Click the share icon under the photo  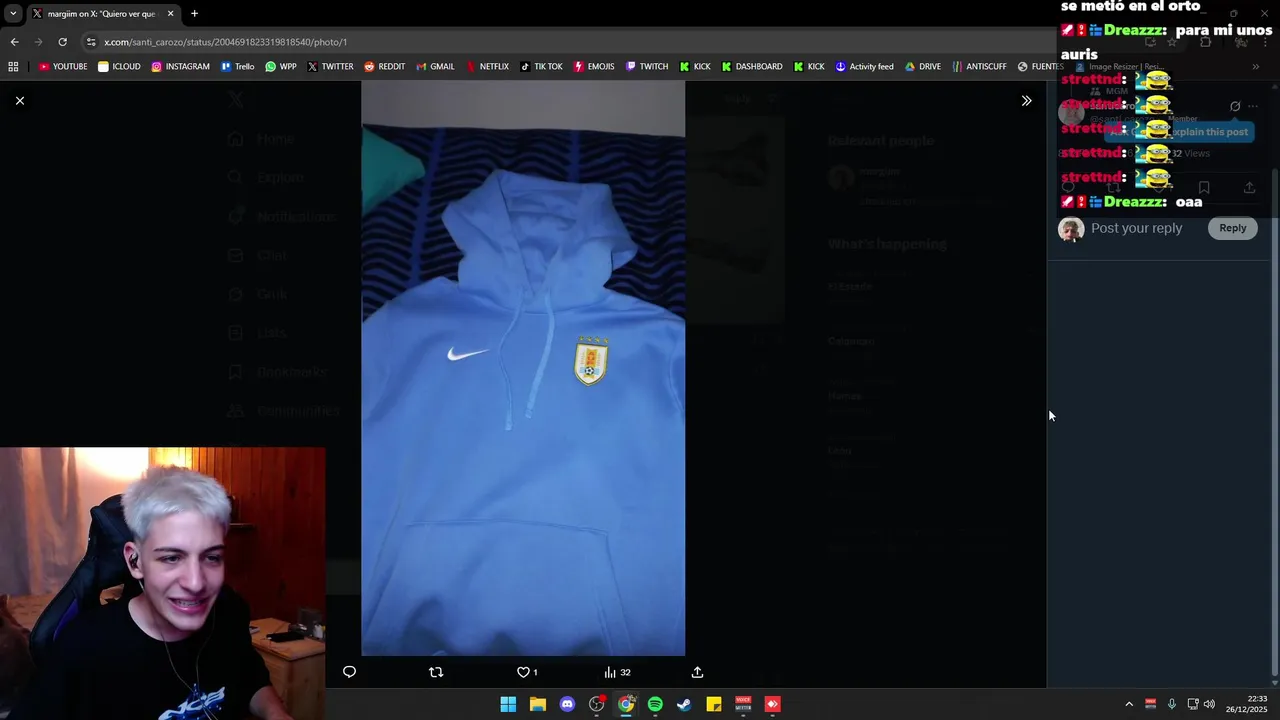point(697,672)
